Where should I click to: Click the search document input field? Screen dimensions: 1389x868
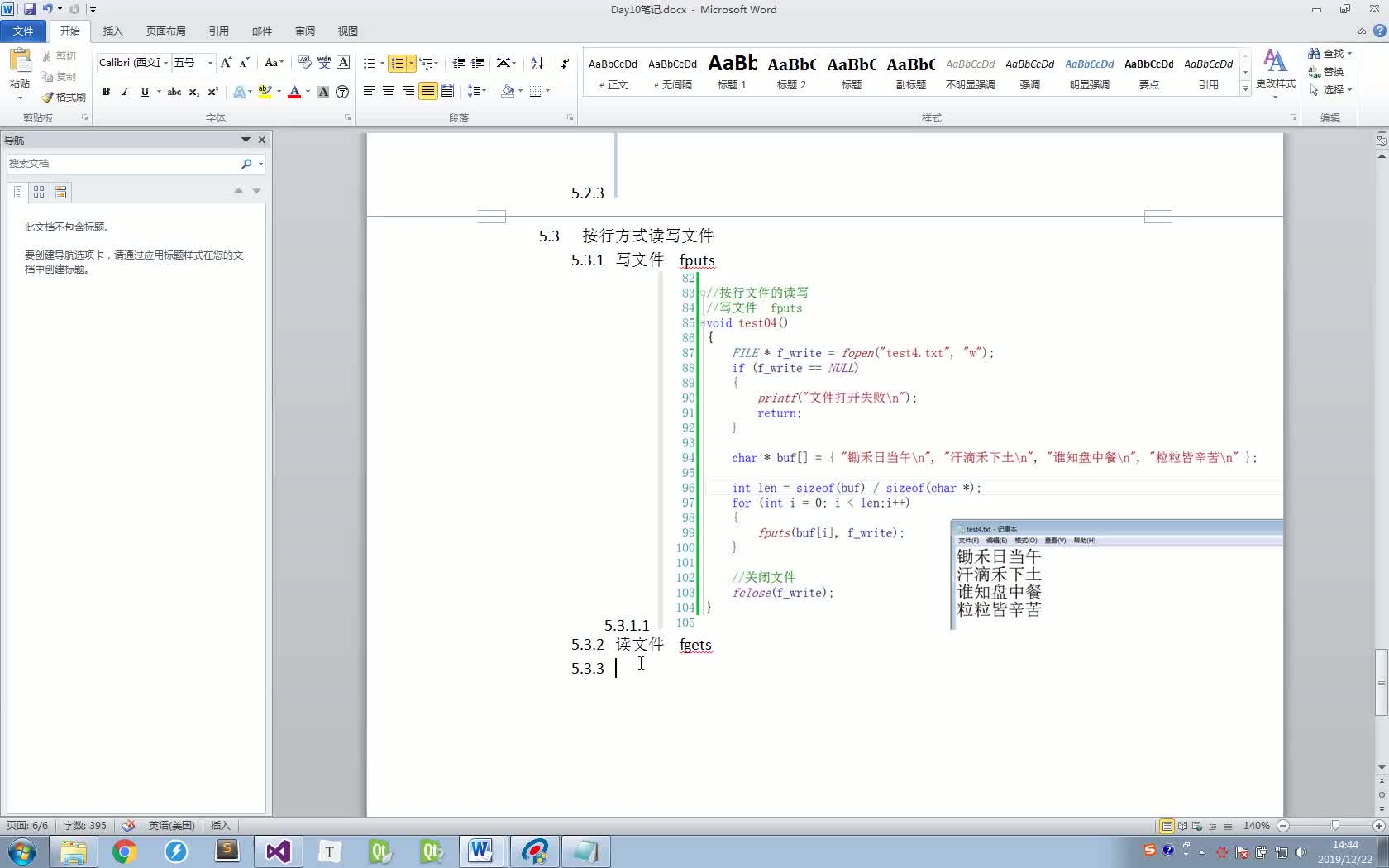(x=122, y=164)
